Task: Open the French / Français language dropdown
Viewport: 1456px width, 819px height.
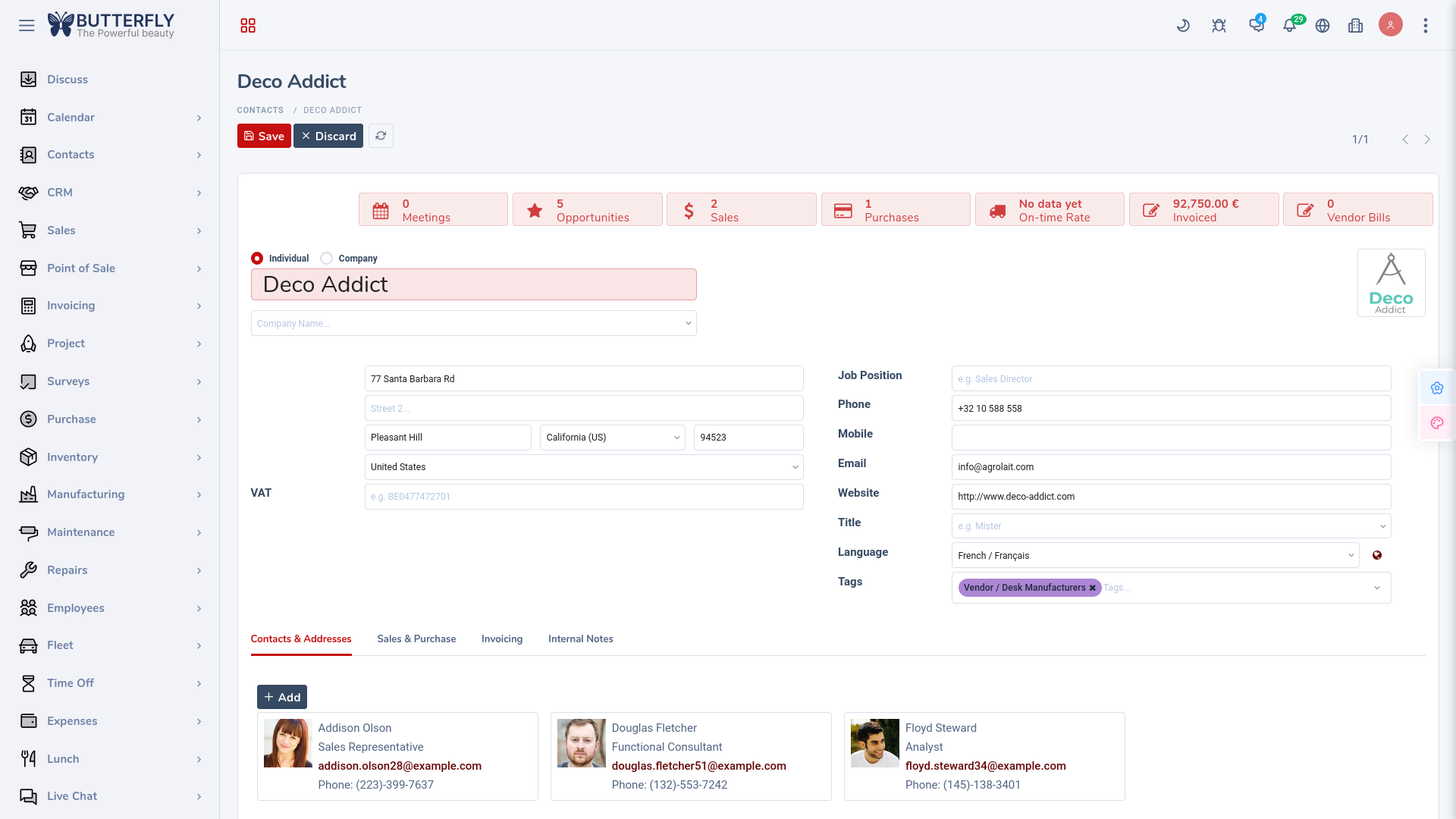Action: 1156,556
